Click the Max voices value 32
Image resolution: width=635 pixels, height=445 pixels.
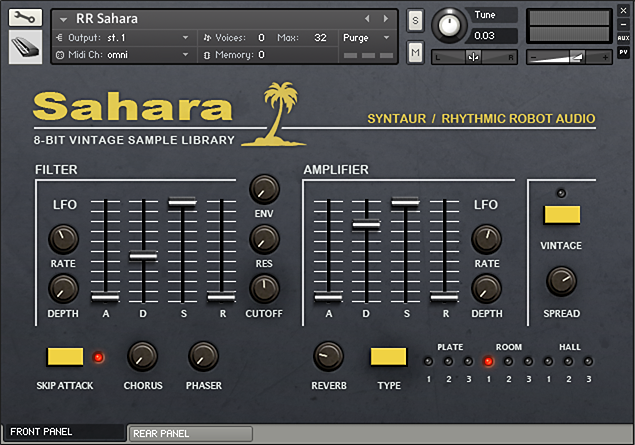pyautogui.click(x=320, y=38)
